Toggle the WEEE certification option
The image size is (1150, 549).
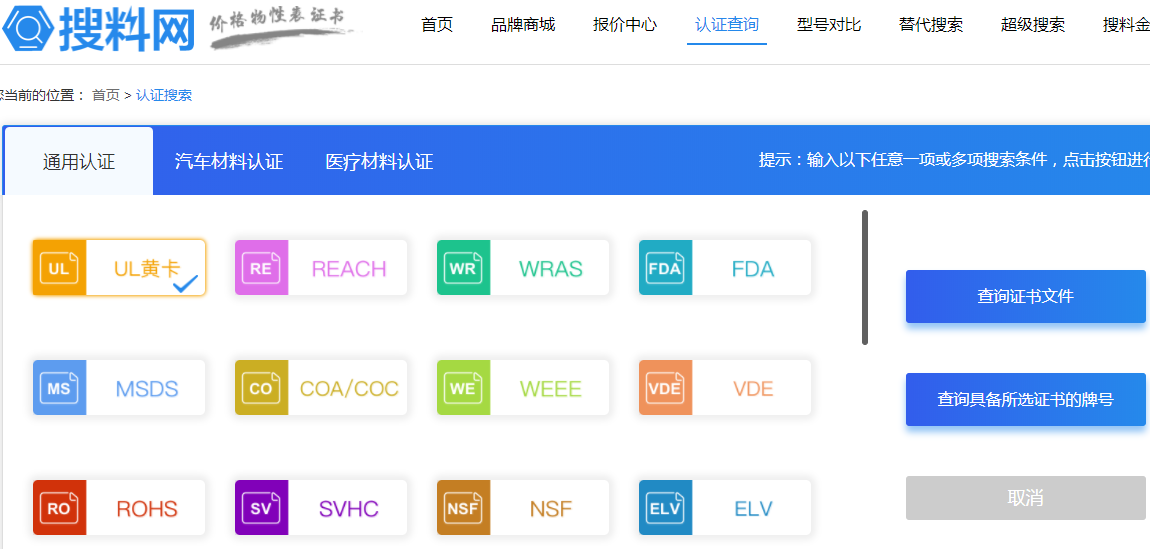coord(523,388)
